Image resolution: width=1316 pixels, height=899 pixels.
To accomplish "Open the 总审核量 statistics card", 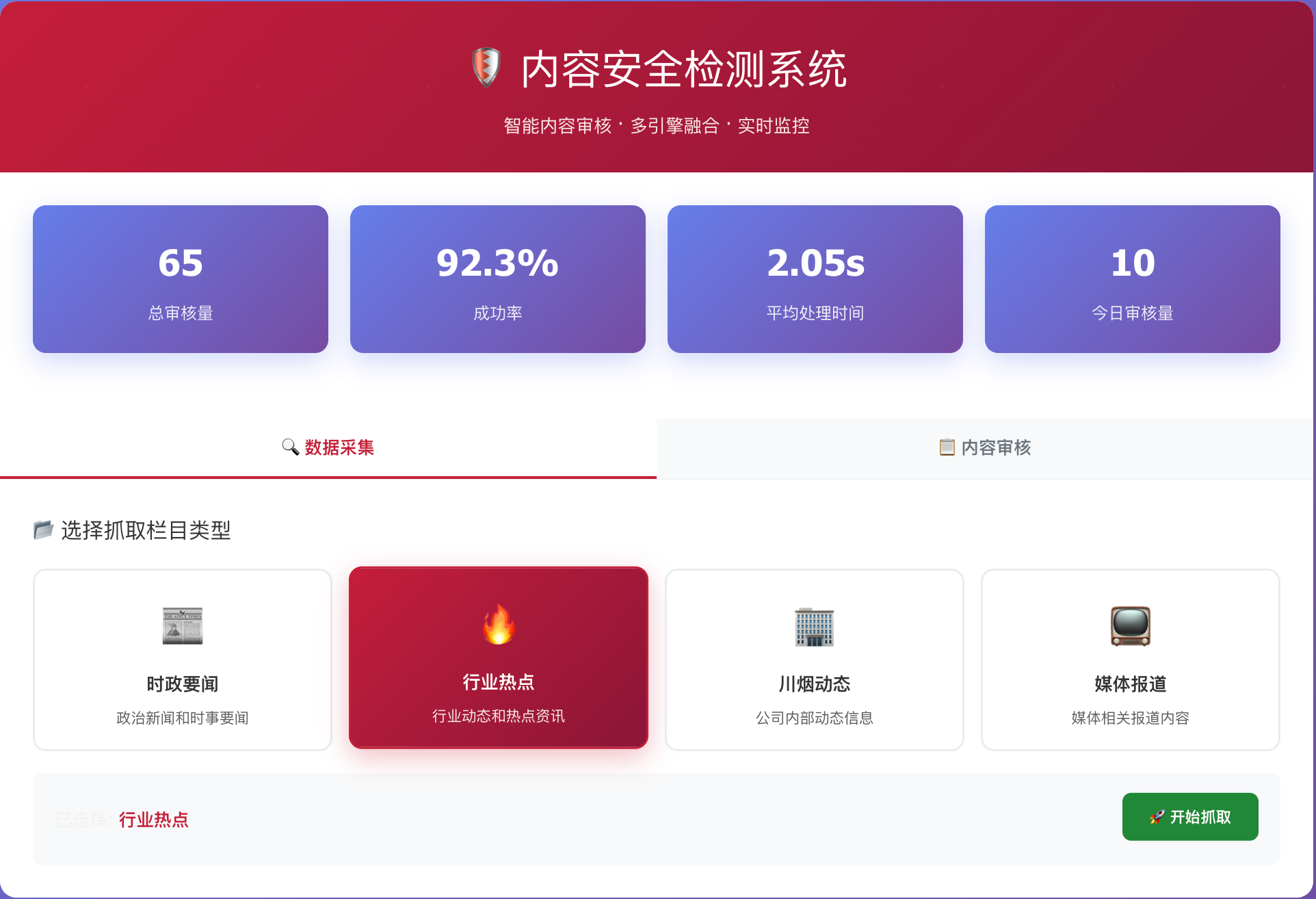I will (x=181, y=279).
